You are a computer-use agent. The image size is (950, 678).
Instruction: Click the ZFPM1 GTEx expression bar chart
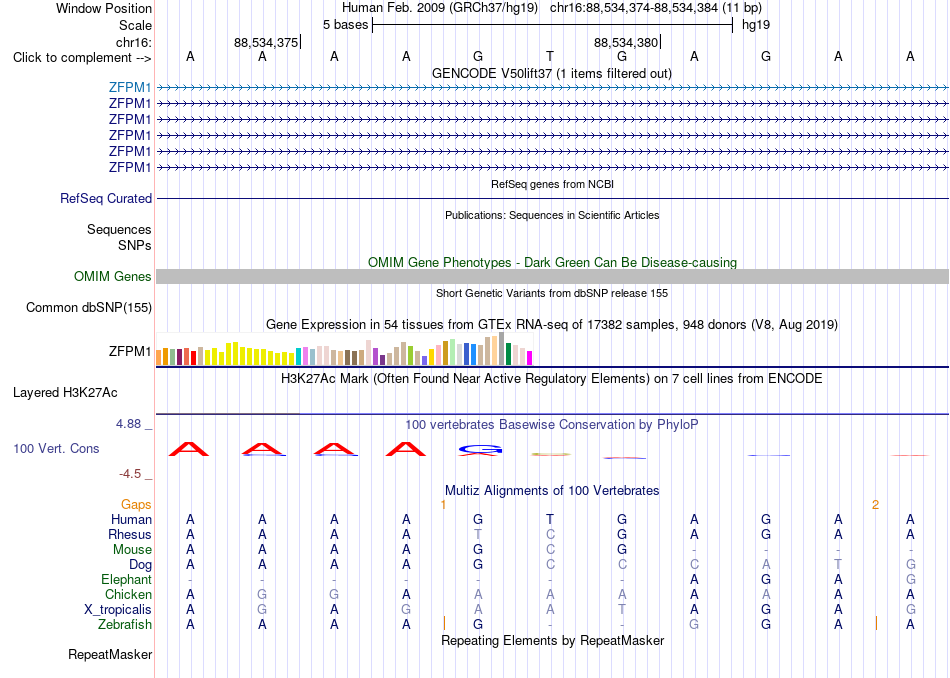pos(344,349)
